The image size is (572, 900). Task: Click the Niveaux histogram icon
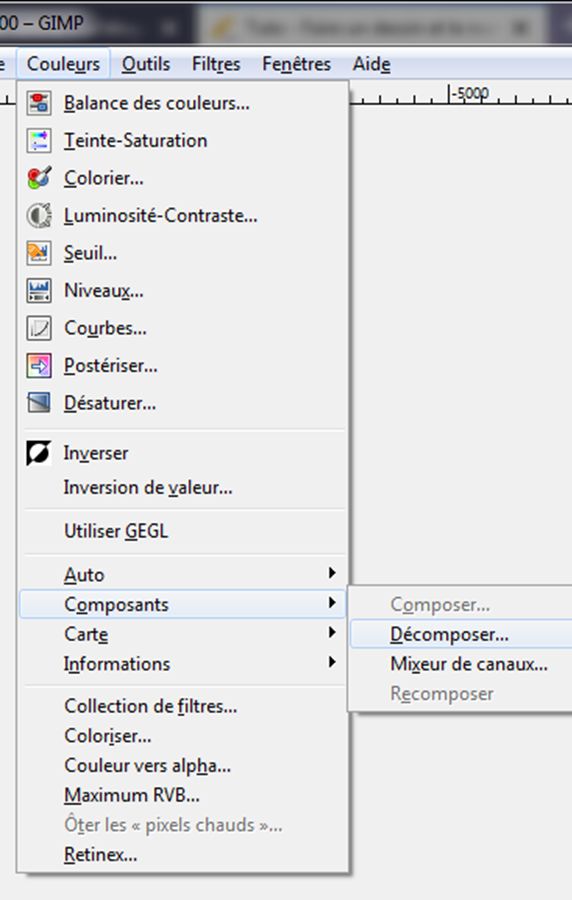[38, 290]
